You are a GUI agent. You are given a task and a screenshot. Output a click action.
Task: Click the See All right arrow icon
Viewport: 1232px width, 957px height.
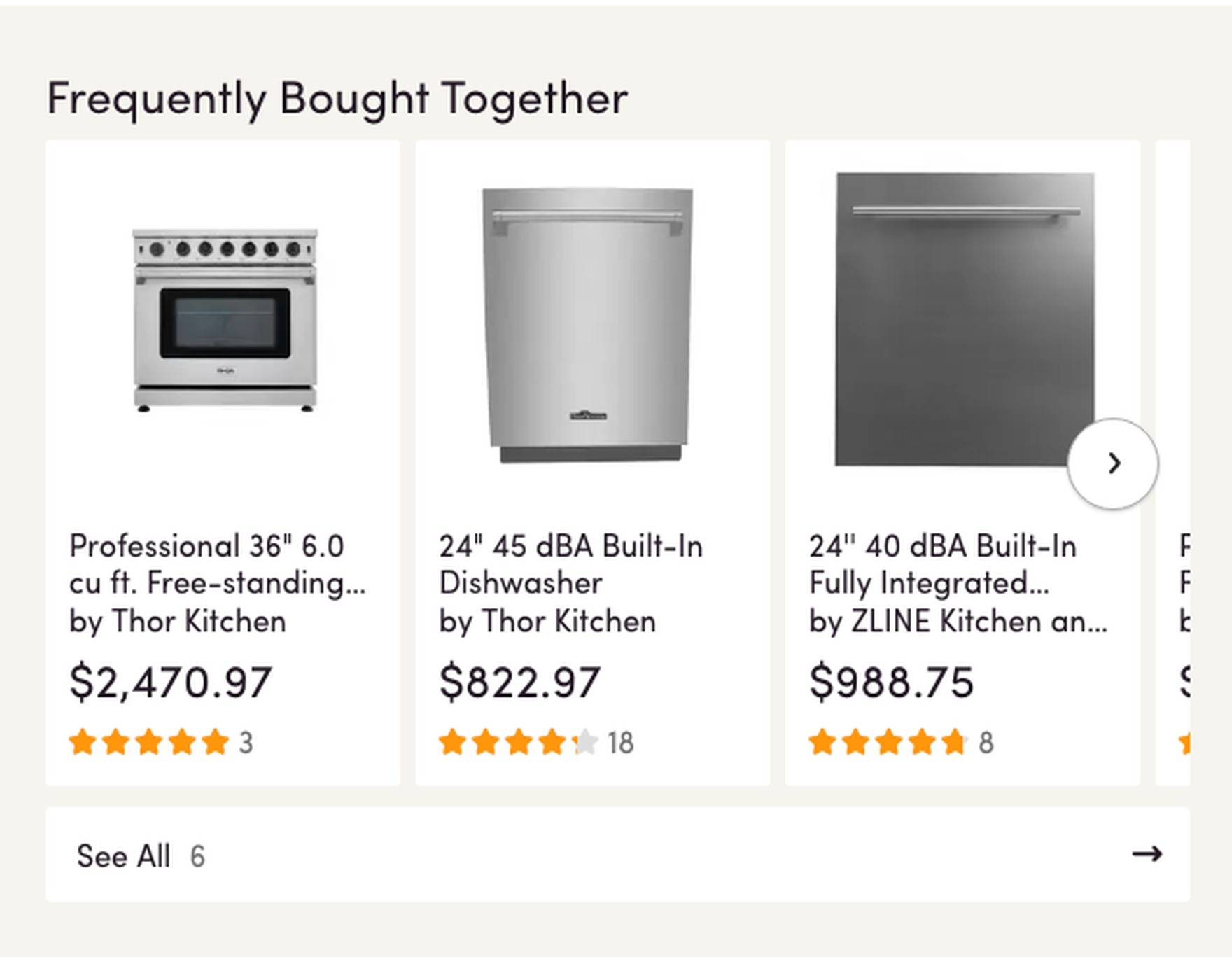point(1147,854)
